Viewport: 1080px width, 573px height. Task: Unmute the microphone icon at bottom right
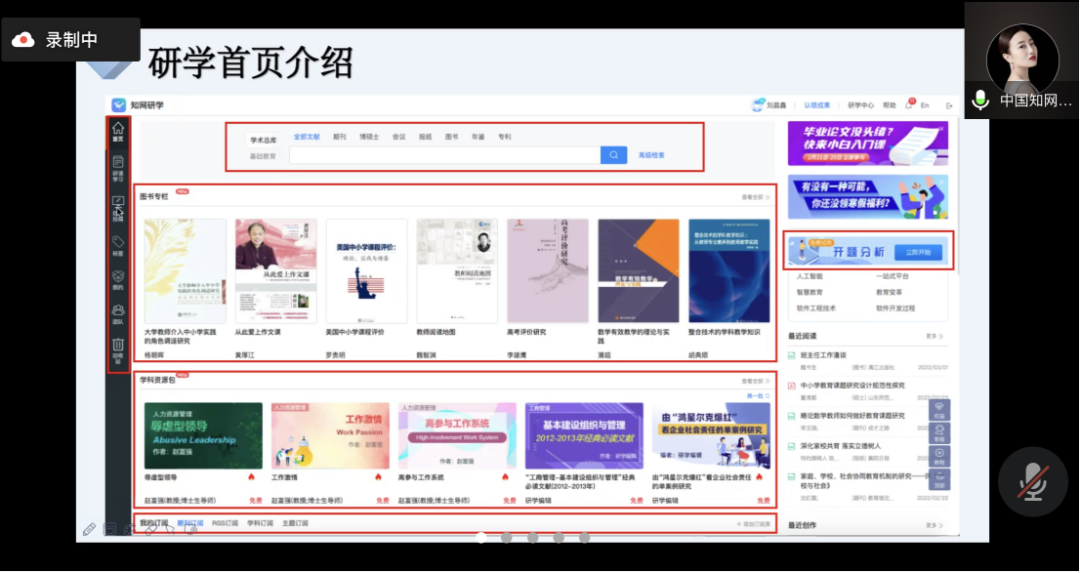pyautogui.click(x=1032, y=481)
